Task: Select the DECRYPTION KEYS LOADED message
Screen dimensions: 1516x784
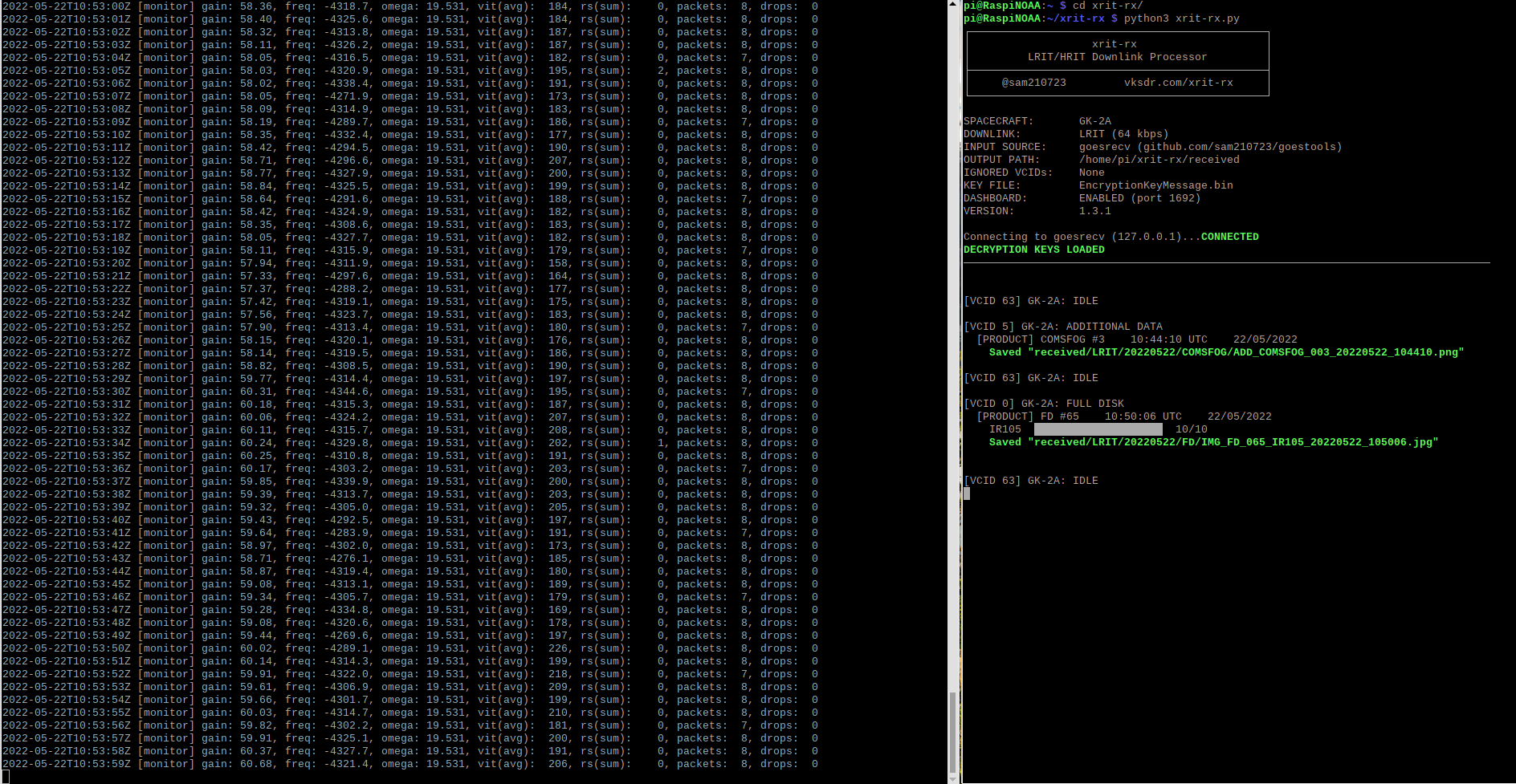Action: click(x=1034, y=250)
